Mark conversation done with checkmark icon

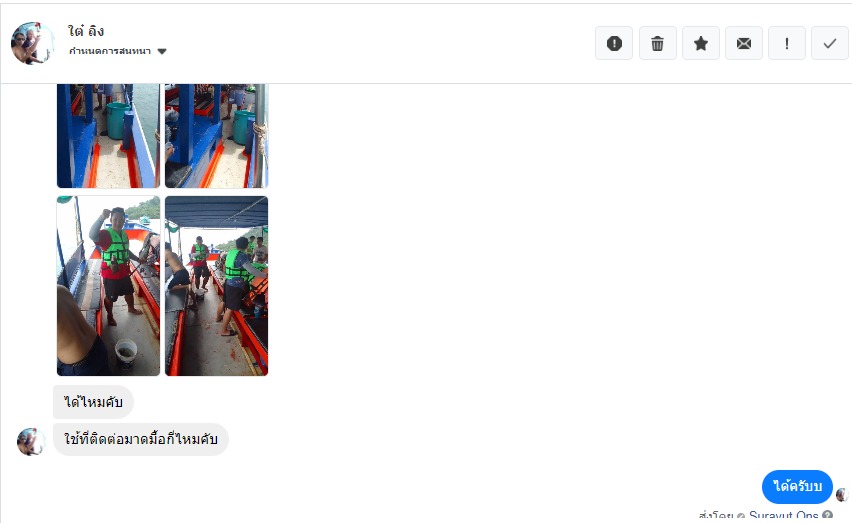pos(830,43)
